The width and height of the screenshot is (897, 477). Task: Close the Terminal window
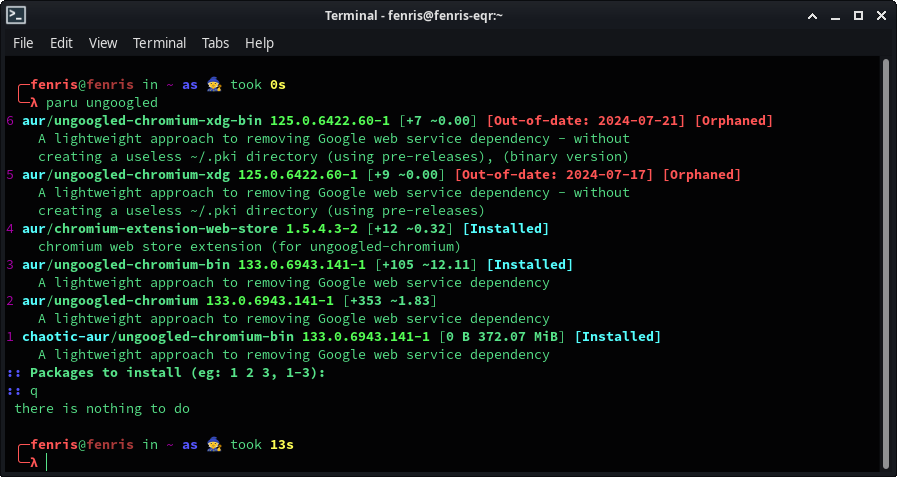coord(881,16)
